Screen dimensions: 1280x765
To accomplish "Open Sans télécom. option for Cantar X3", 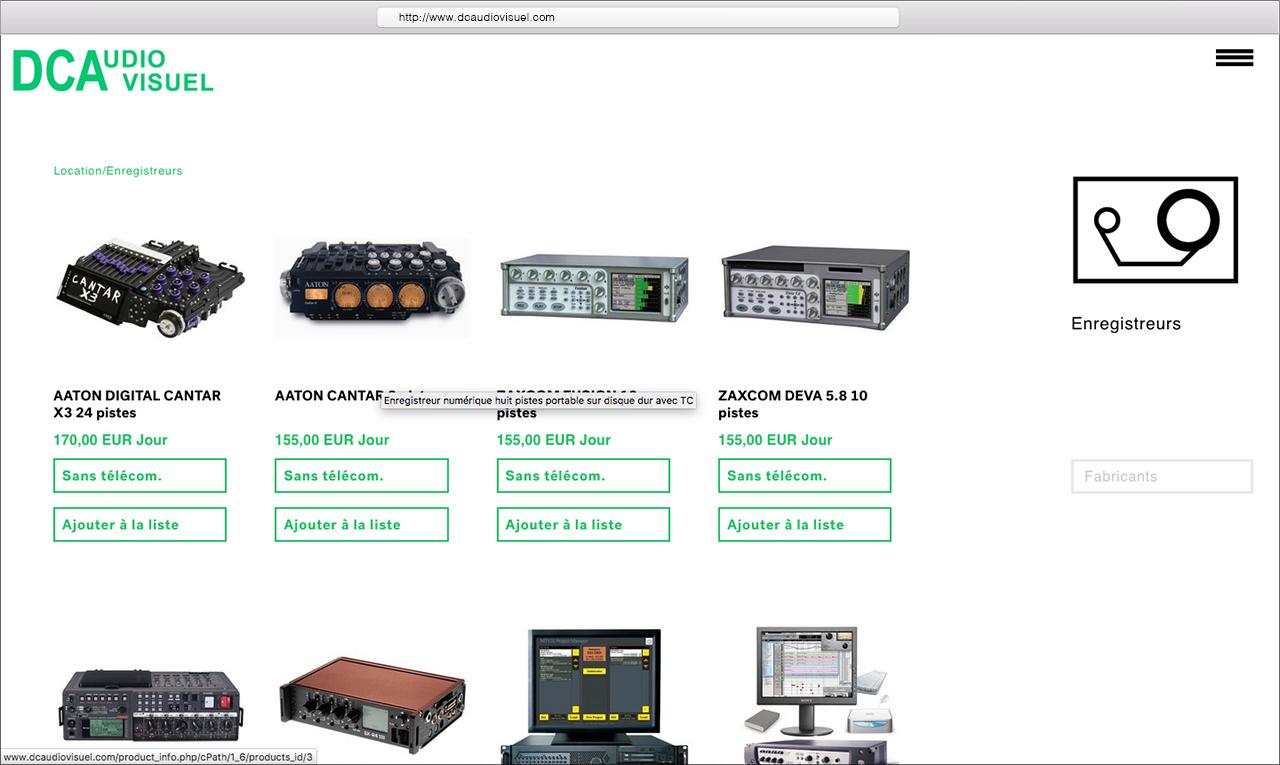I will click(x=140, y=476).
